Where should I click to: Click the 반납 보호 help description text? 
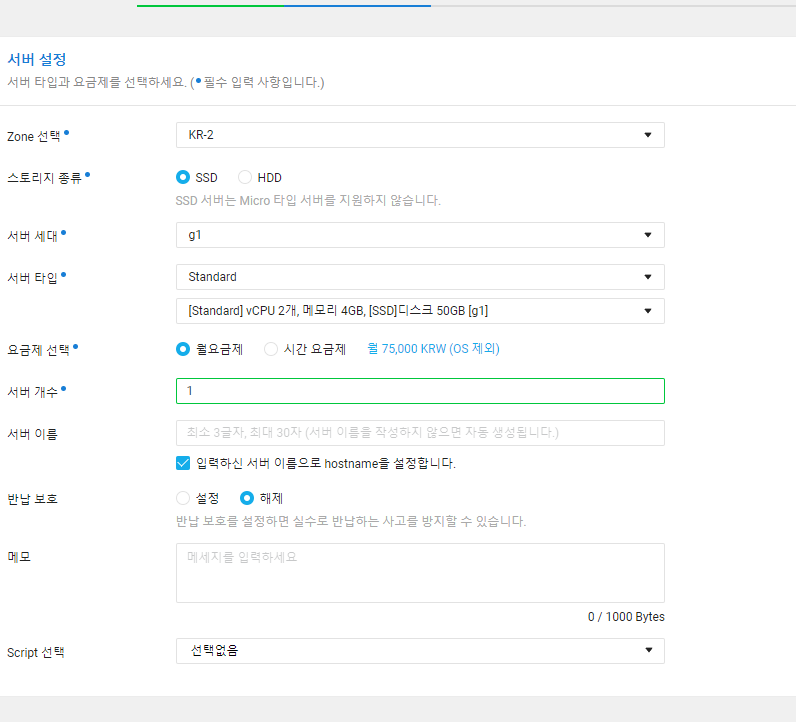coord(351,521)
